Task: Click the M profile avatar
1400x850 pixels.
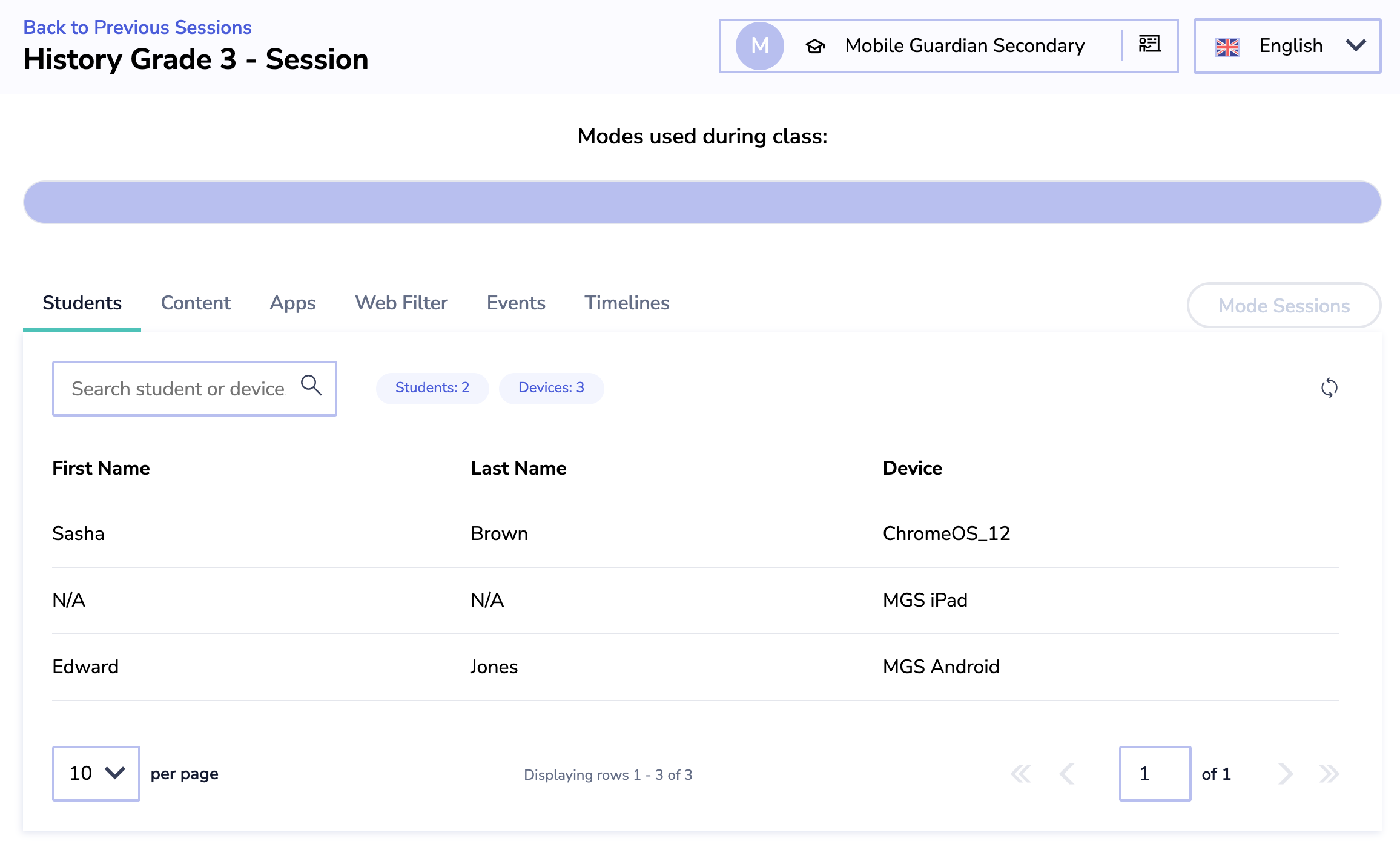Action: (759, 46)
